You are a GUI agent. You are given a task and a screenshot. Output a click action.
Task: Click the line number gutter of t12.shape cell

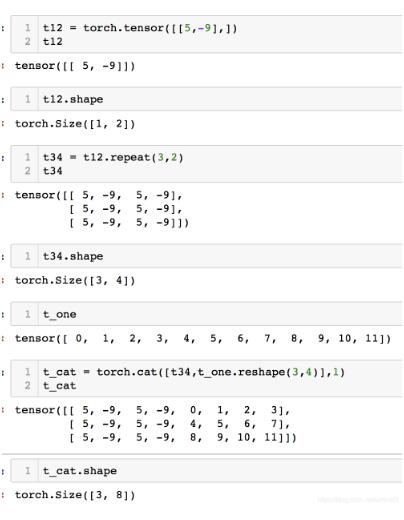point(25,99)
